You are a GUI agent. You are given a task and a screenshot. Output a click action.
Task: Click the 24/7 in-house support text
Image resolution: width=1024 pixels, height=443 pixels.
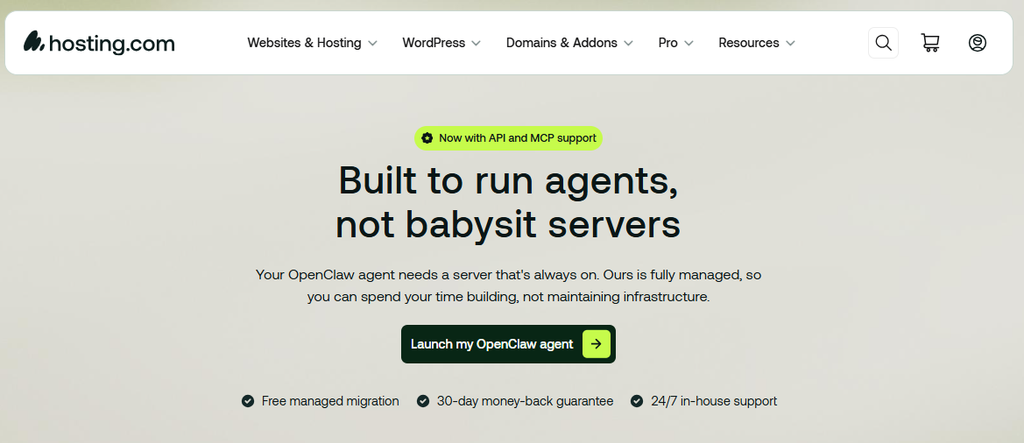coord(714,401)
